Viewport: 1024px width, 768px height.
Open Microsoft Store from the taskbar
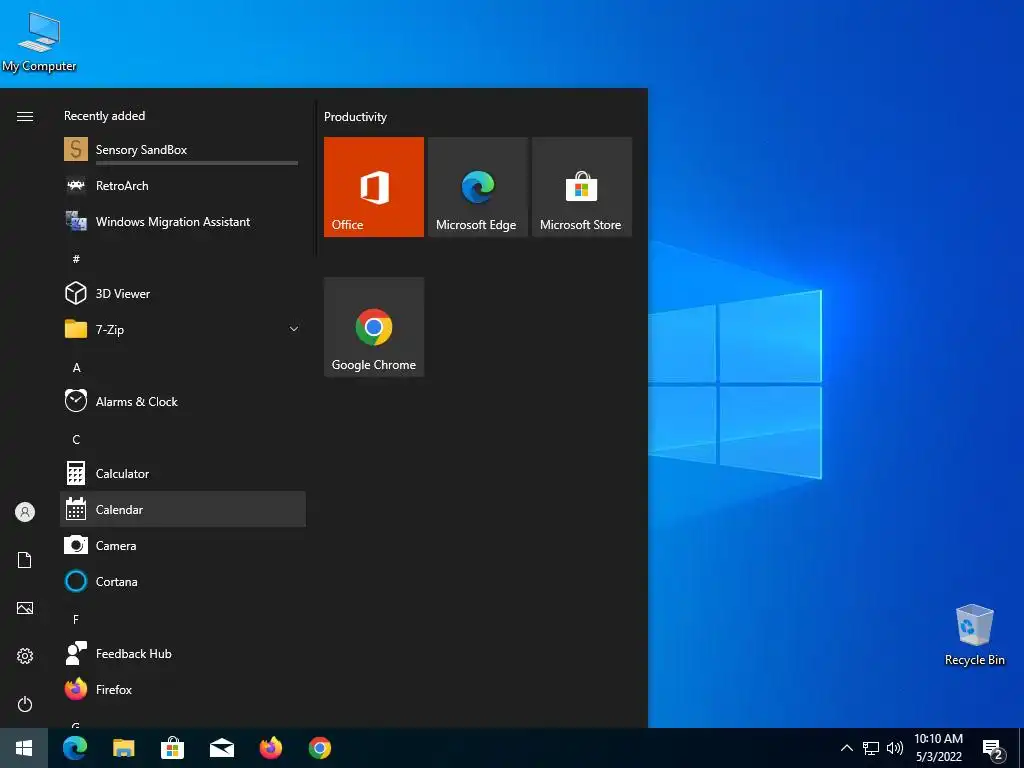pos(172,748)
